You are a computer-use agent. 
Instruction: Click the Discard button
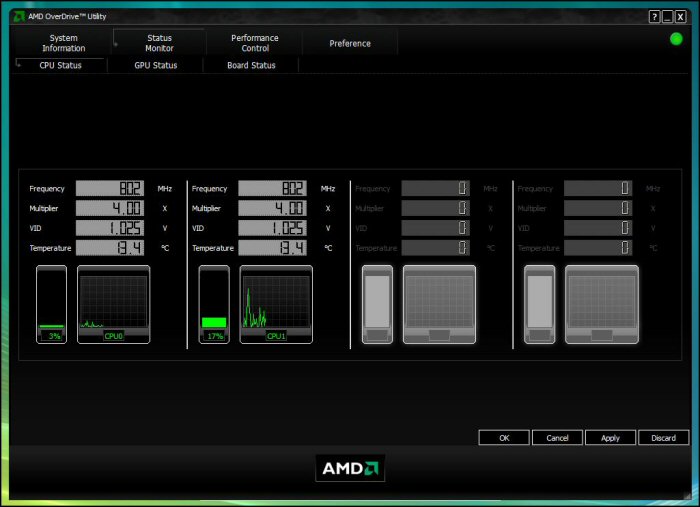point(663,438)
